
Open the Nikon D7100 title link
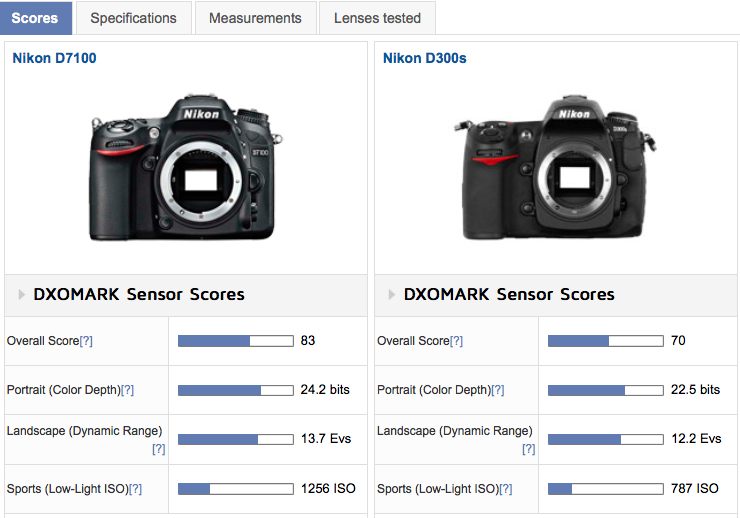pos(54,58)
